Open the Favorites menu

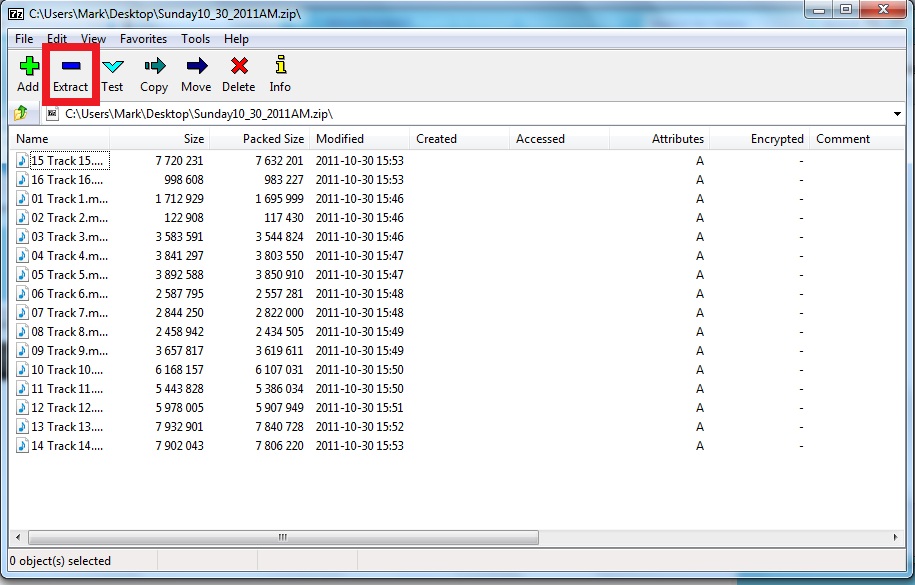point(143,39)
